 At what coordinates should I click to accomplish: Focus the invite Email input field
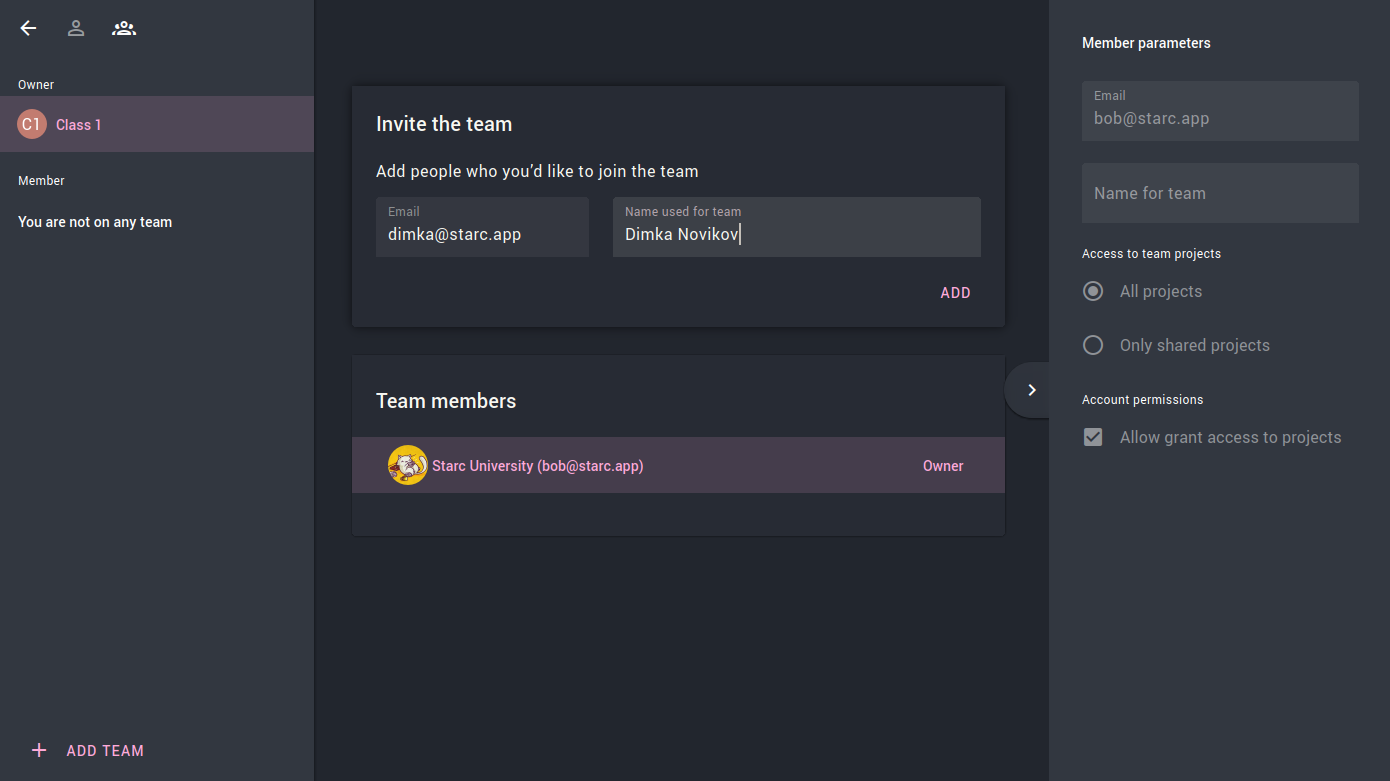click(x=482, y=234)
